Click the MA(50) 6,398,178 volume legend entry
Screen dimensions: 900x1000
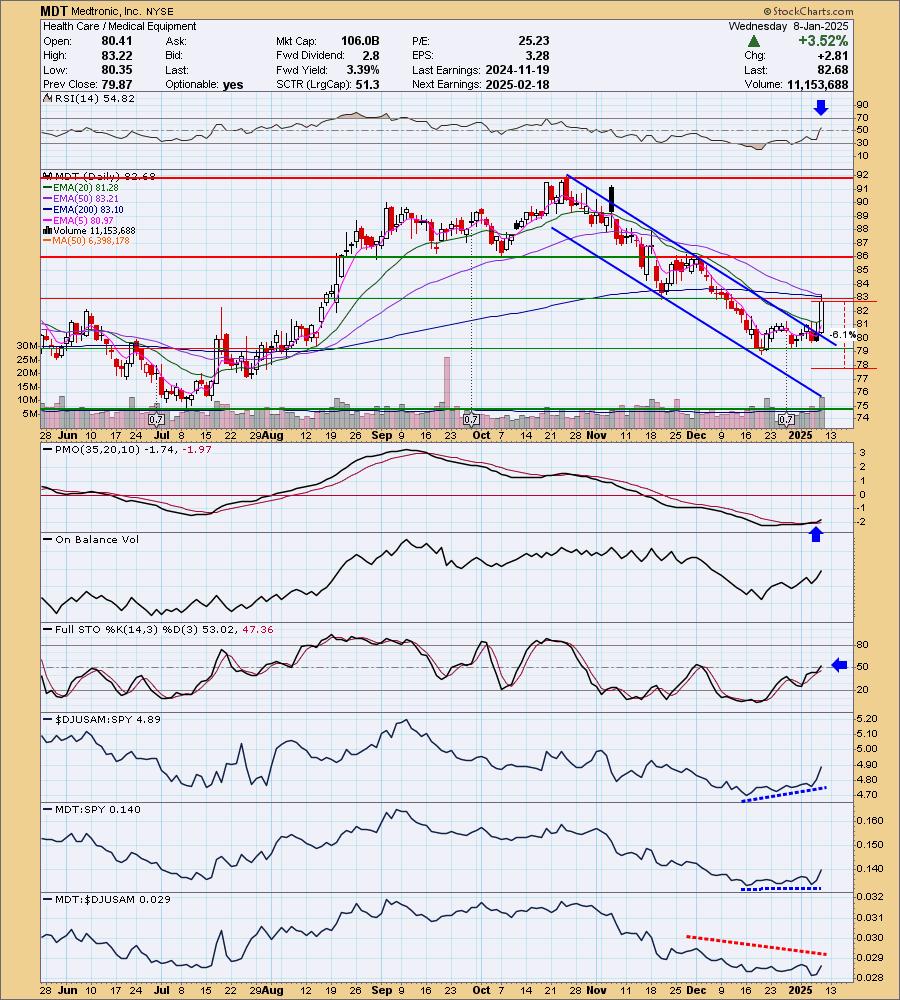[86, 240]
